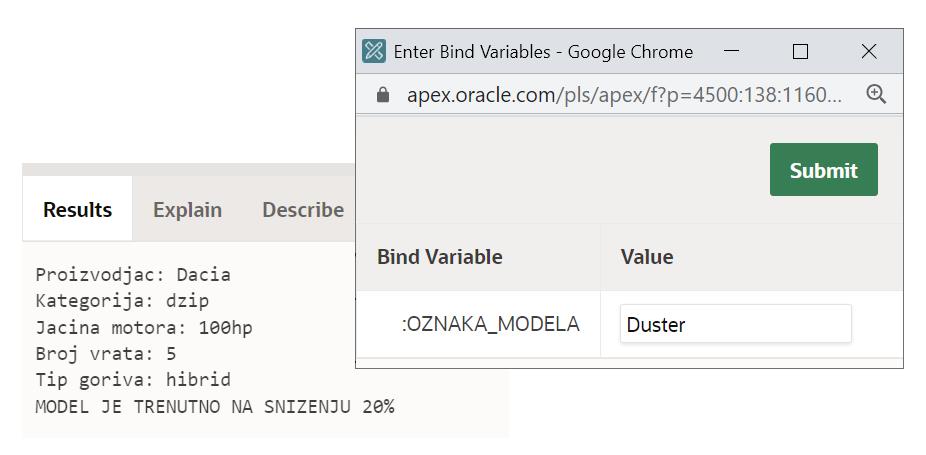Click the Value column header

[x=647, y=257]
